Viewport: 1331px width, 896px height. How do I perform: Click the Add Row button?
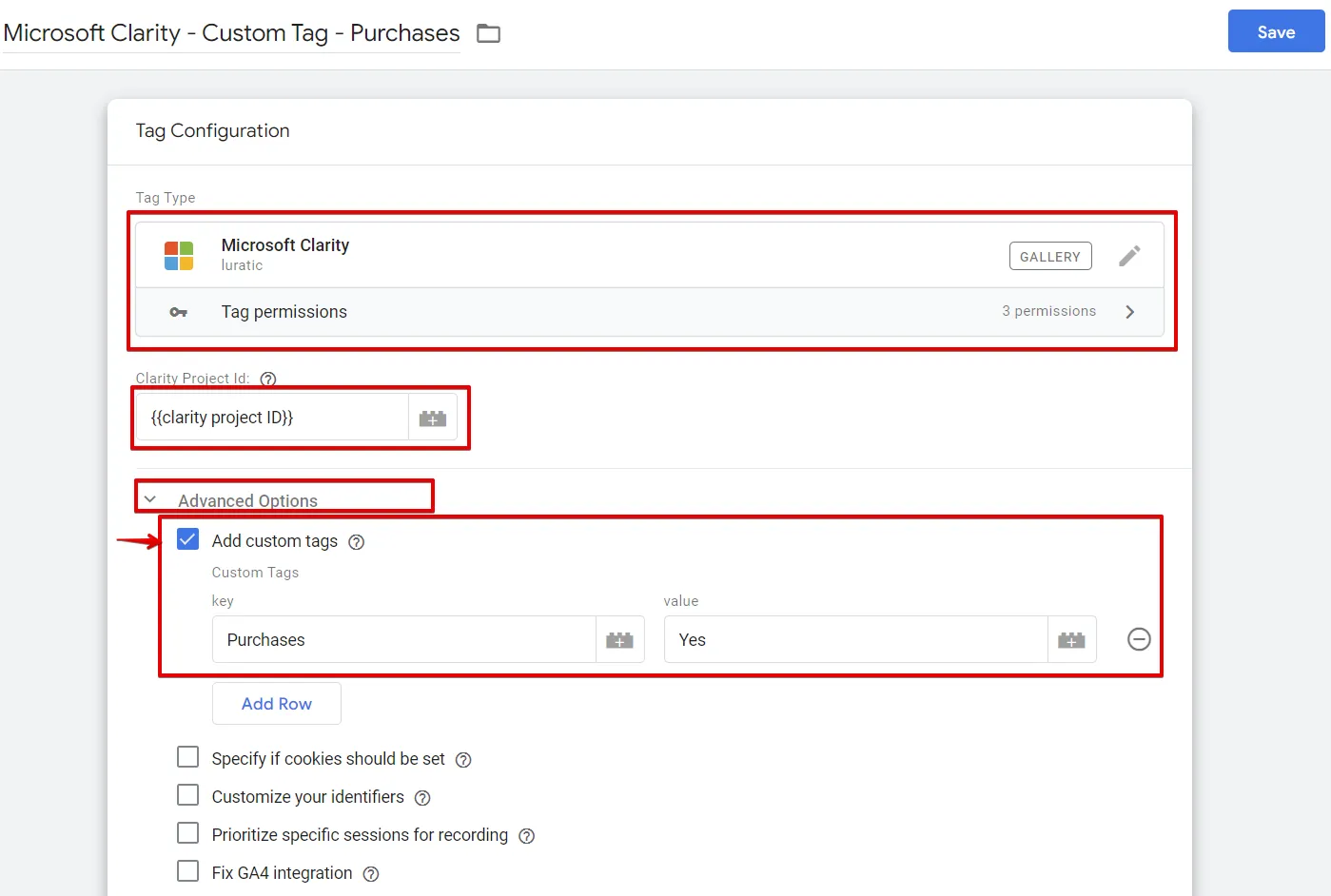(276, 704)
